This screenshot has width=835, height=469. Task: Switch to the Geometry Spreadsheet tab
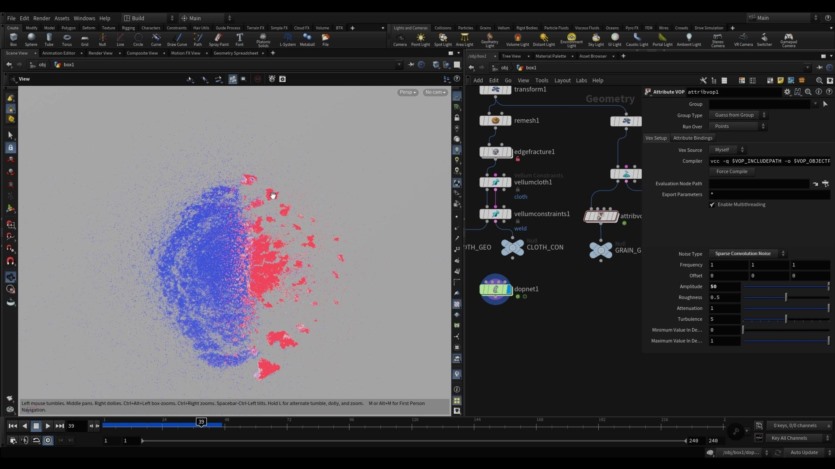pos(235,53)
